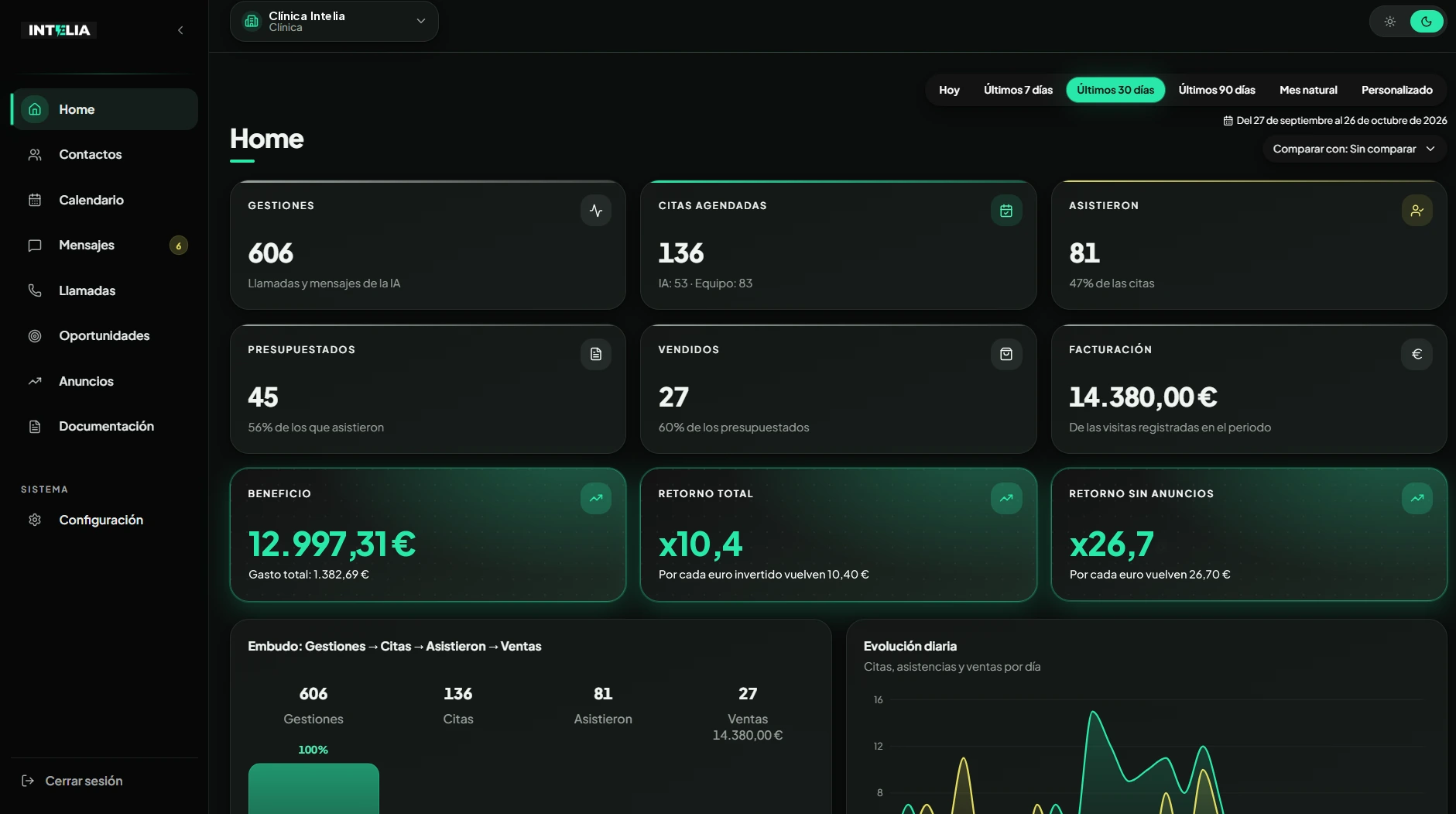Expand the Comparar con: Sin comparar dropdown

[x=1354, y=149]
